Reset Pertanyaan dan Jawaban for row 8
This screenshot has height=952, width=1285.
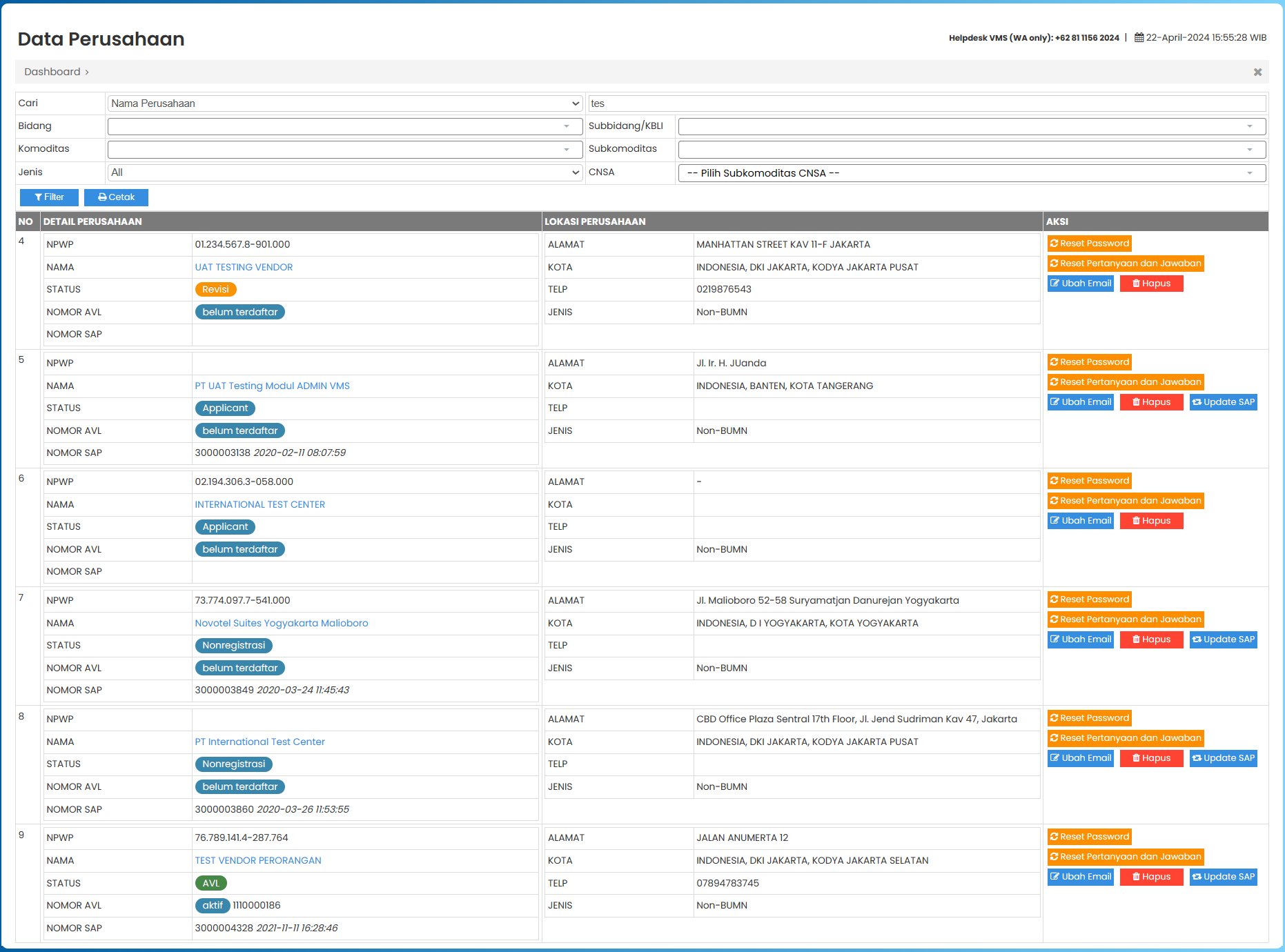point(1125,738)
